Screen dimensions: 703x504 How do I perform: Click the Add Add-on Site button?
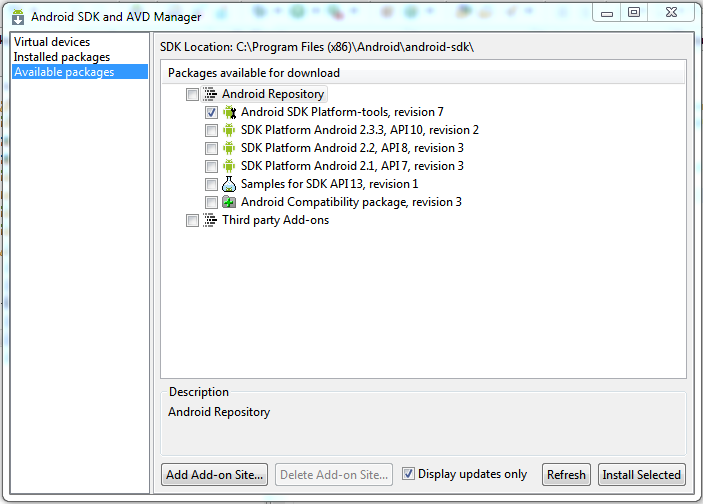pos(214,474)
